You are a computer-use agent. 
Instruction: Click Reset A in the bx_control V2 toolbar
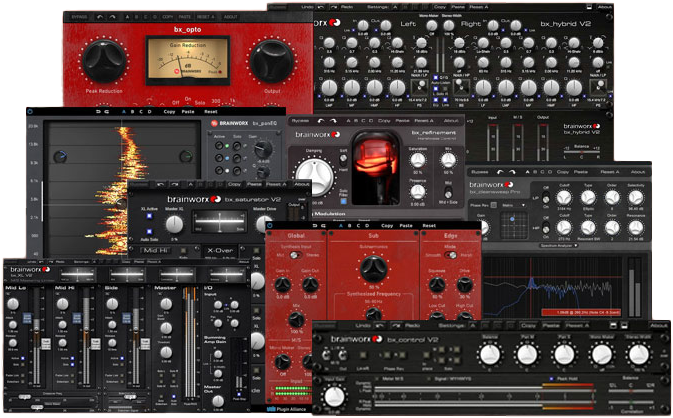pos(577,326)
